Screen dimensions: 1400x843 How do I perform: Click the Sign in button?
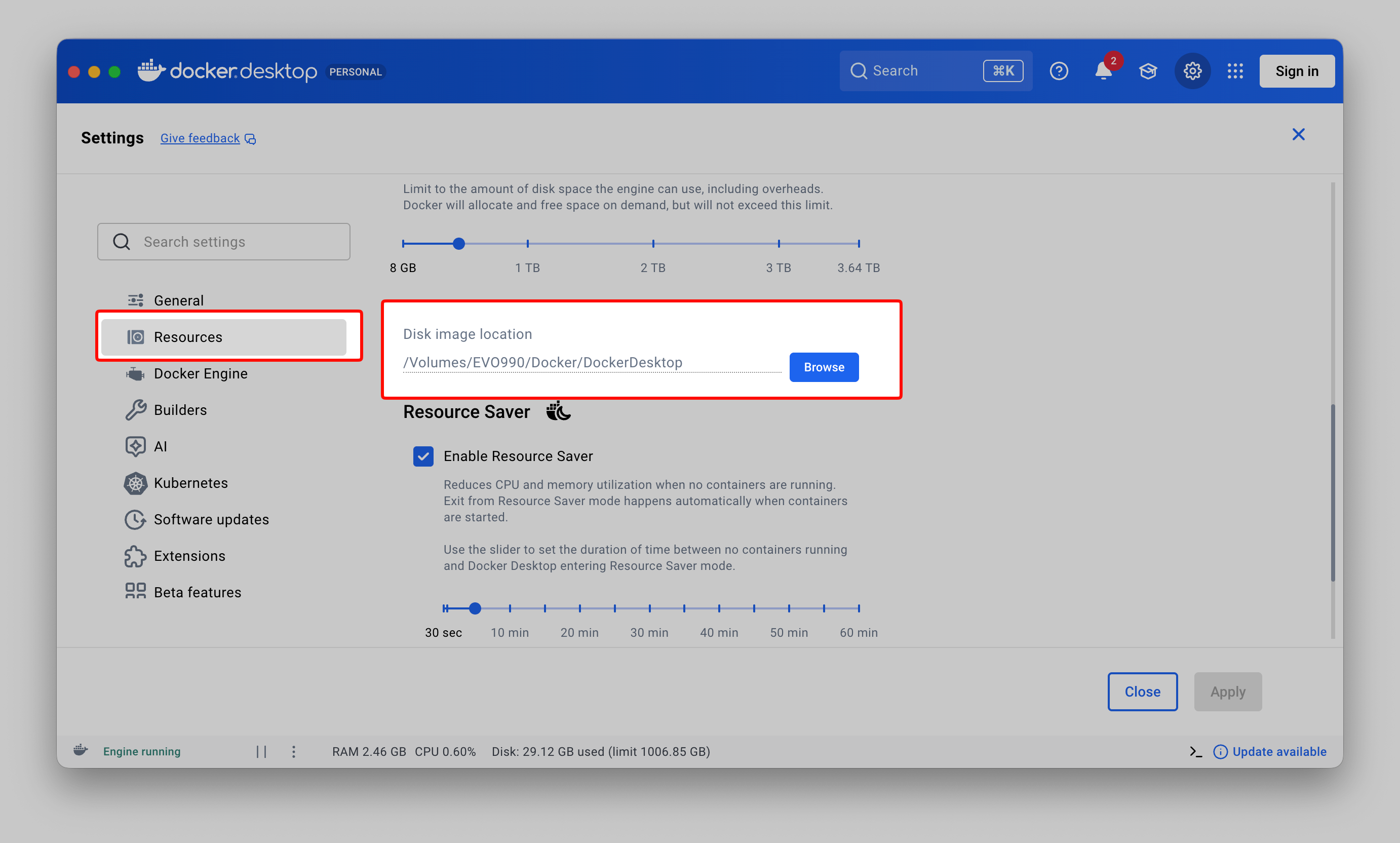1297,71
